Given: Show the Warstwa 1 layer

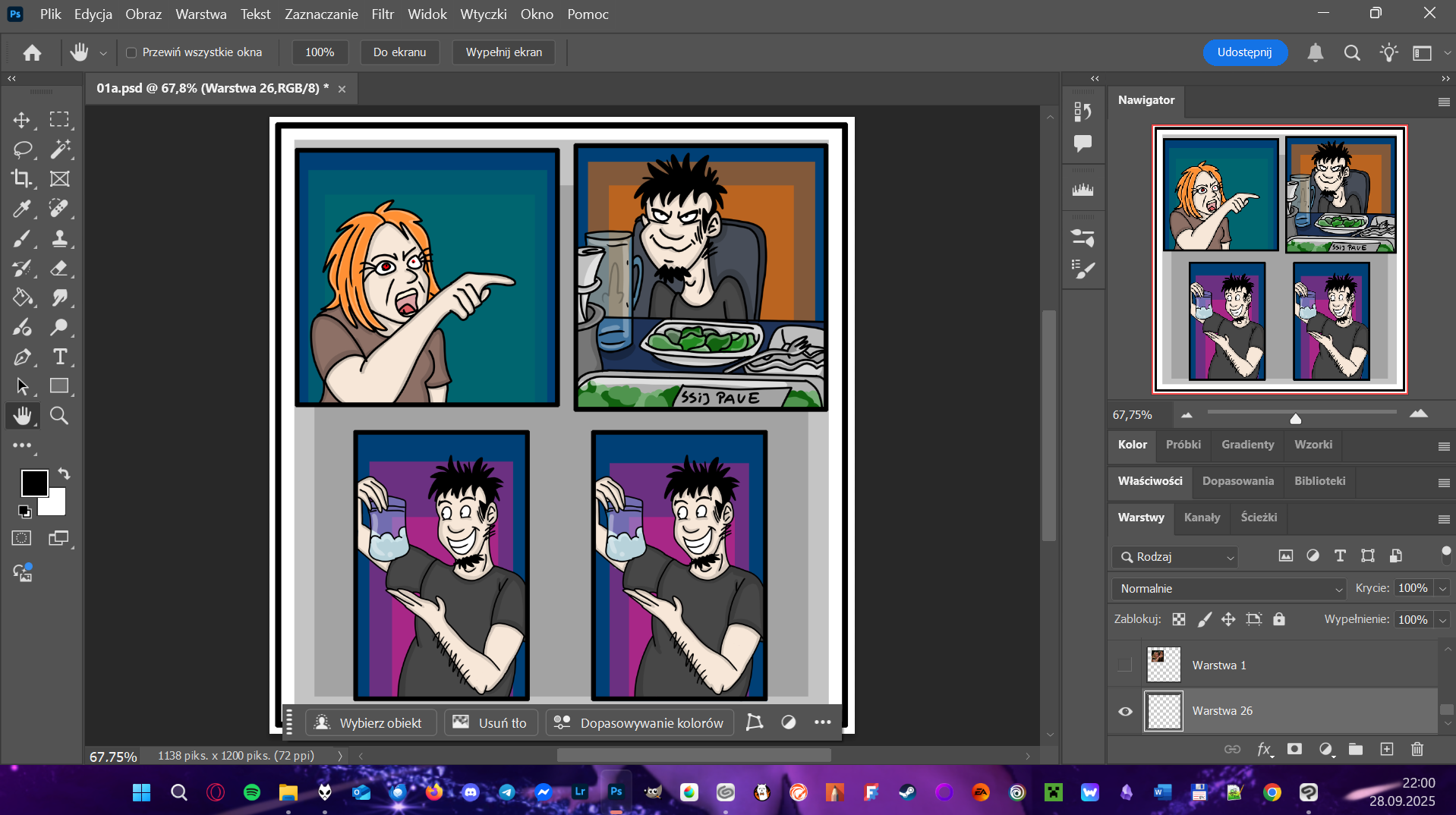Looking at the screenshot, I should tap(1125, 666).
